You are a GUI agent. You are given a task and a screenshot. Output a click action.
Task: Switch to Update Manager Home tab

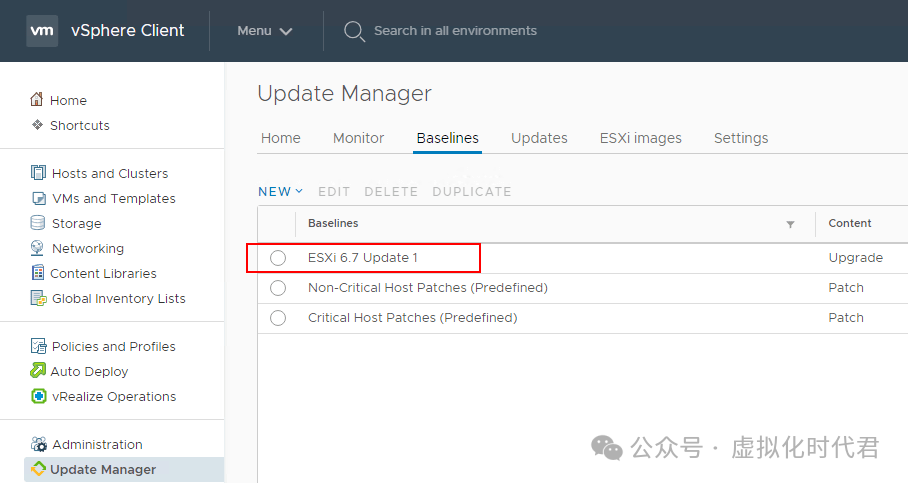[281, 138]
